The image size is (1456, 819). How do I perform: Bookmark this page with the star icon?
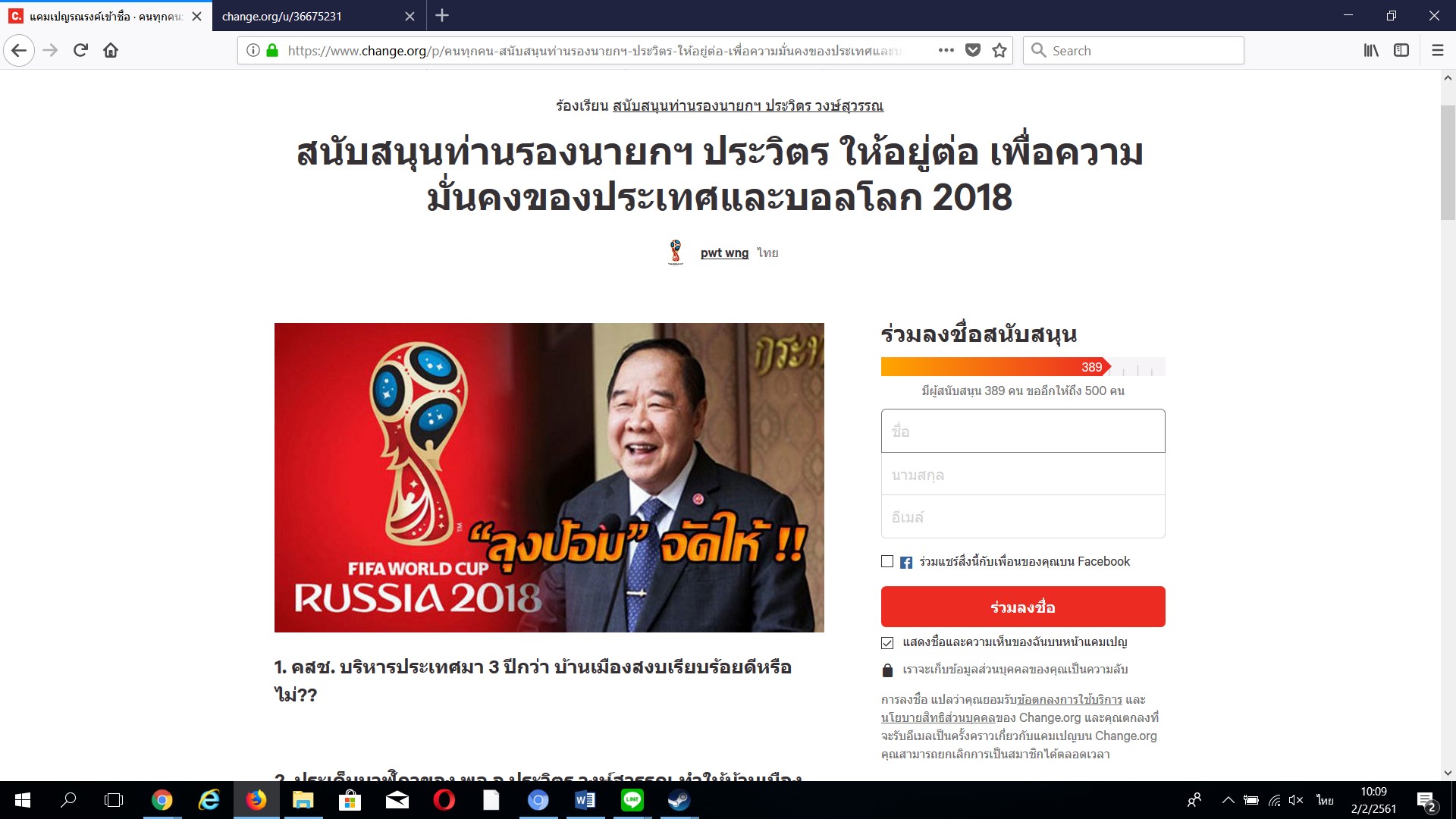[999, 50]
